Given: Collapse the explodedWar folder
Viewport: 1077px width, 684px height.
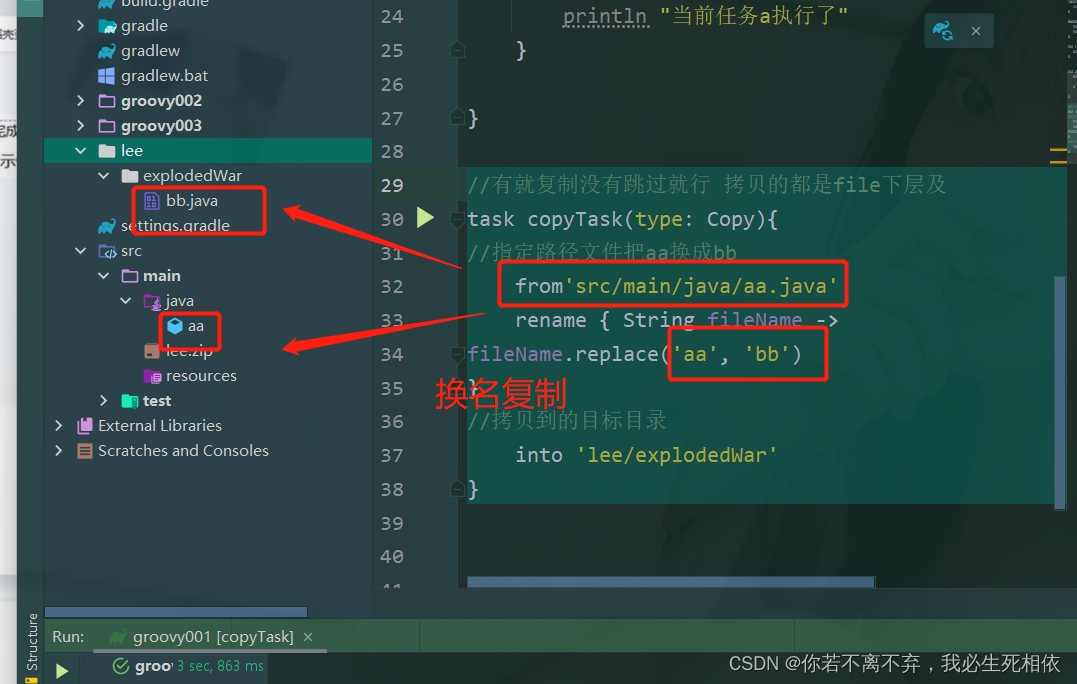Looking at the screenshot, I should 104,176.
